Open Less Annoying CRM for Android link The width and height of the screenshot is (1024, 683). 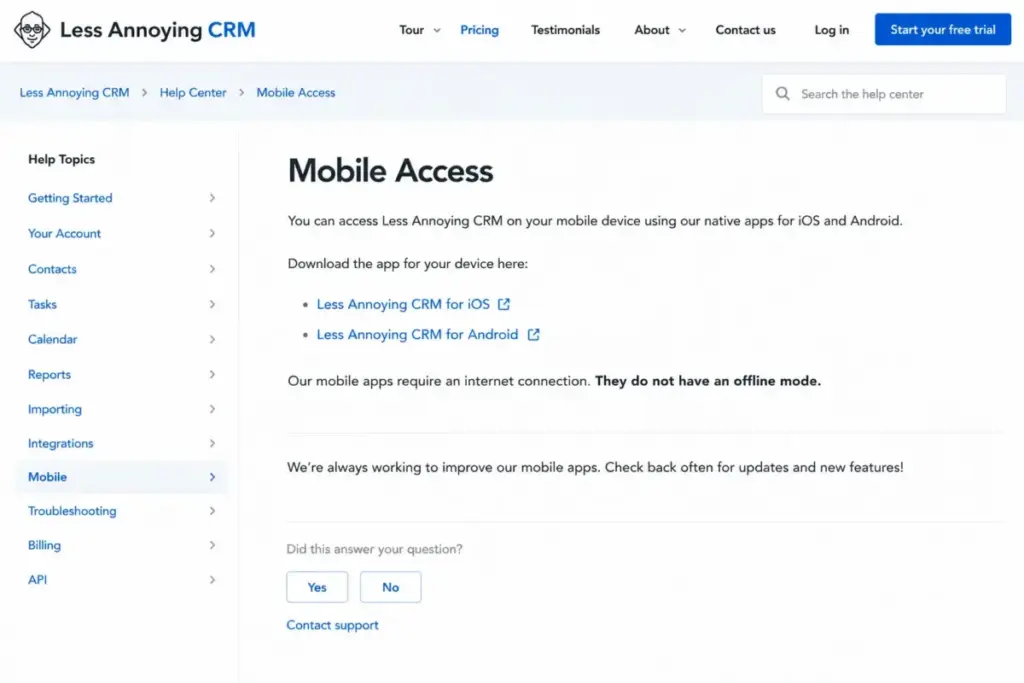click(x=417, y=334)
